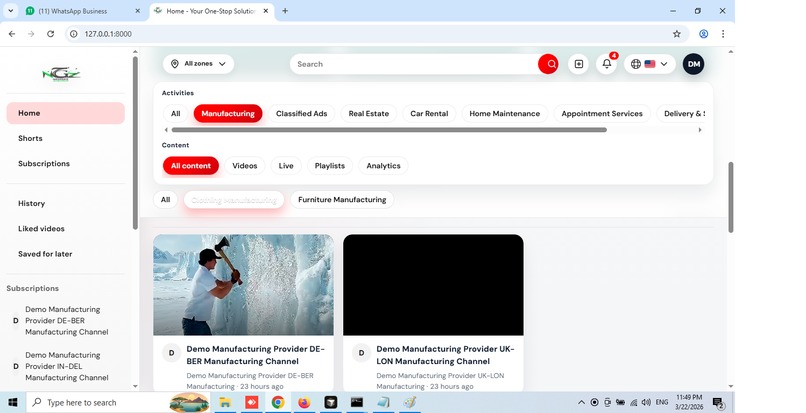
Task: Select the Car Rental activity chip
Action: click(x=429, y=114)
